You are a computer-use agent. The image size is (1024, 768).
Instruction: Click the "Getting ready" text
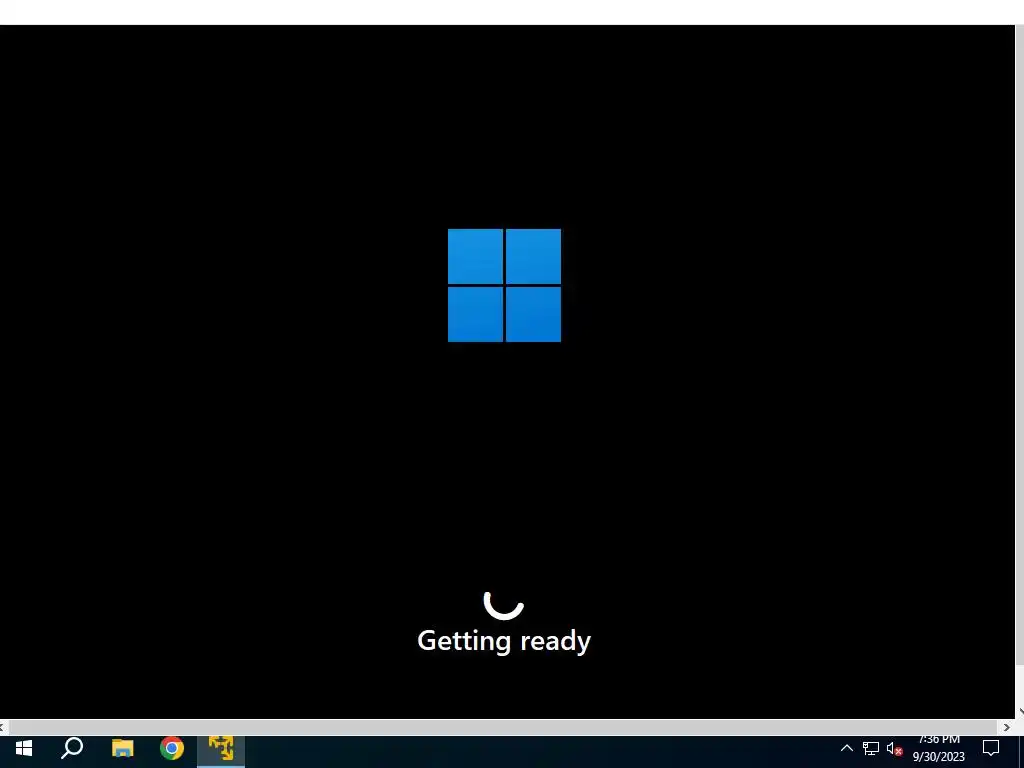click(x=504, y=641)
